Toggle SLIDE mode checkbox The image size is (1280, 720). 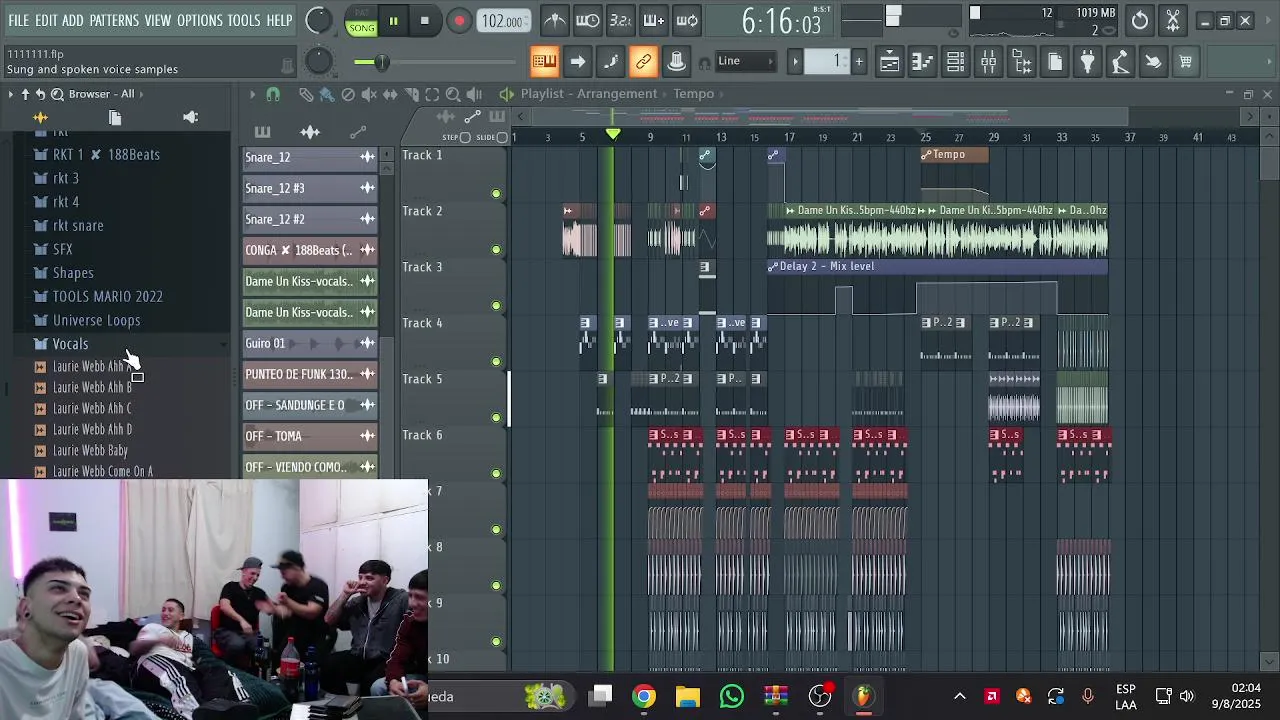pyautogui.click(x=502, y=137)
